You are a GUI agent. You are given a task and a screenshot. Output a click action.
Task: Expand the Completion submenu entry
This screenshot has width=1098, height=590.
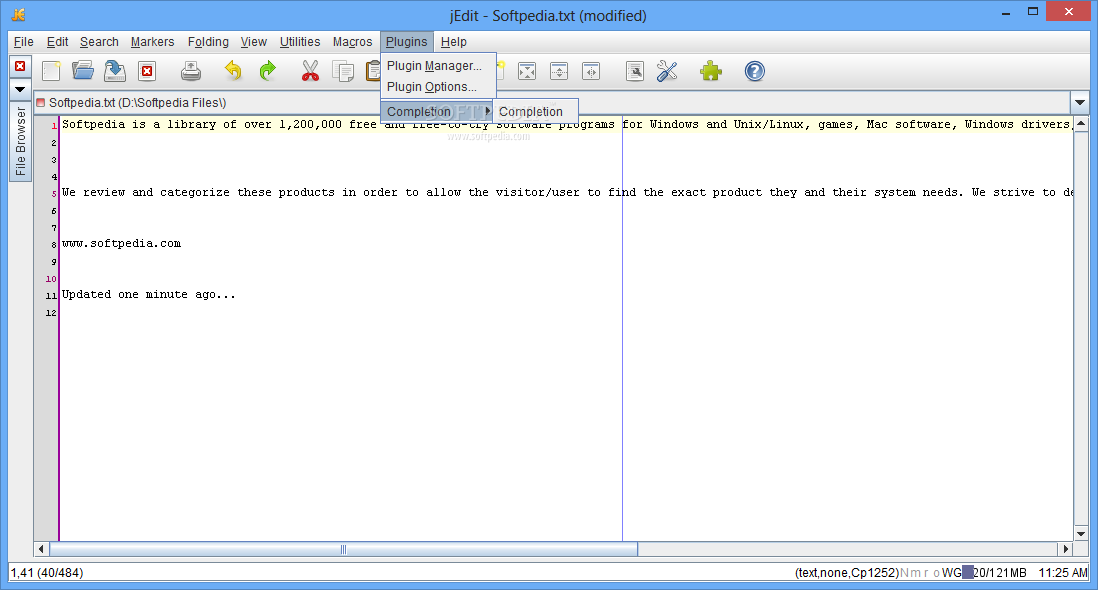click(x=436, y=111)
